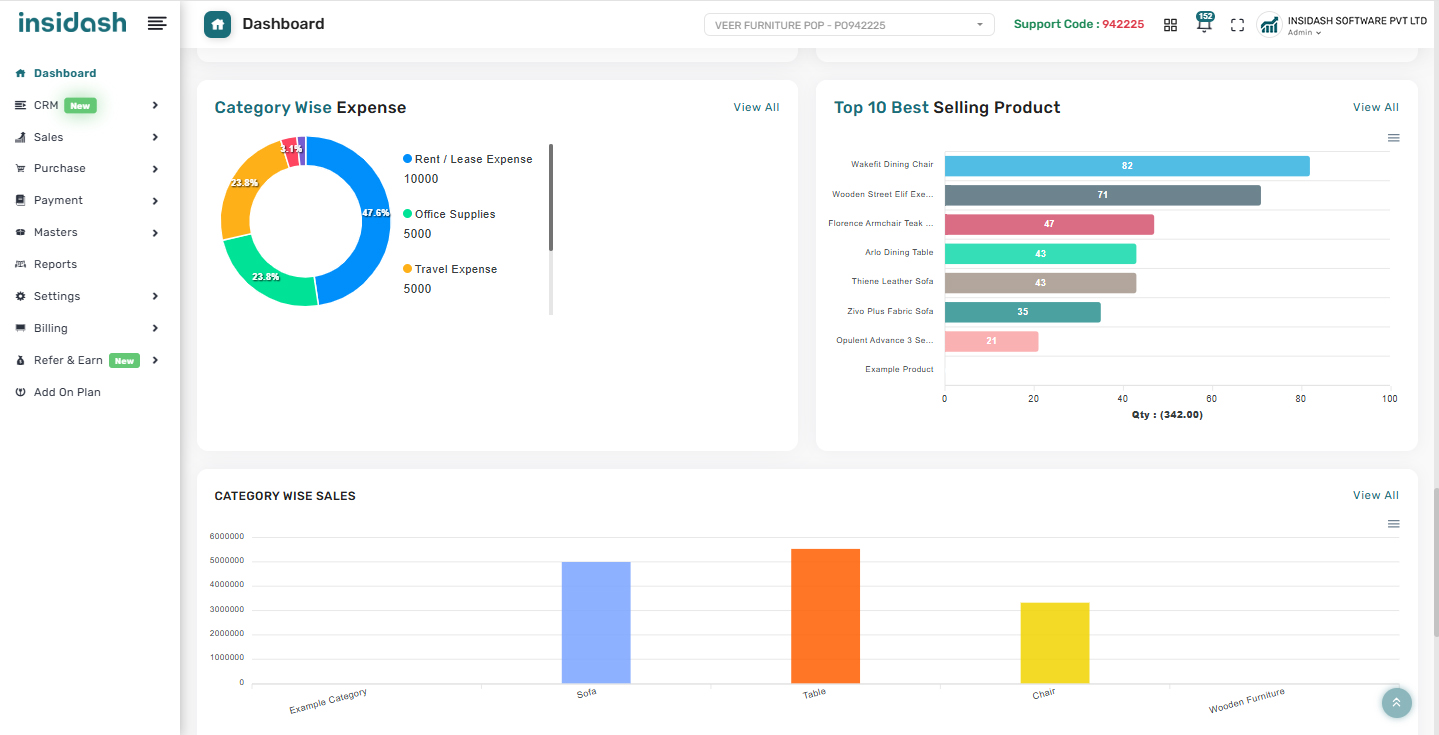Image resolution: width=1439 pixels, height=735 pixels.
Task: Toggle Office Supplies legend item
Action: click(454, 214)
